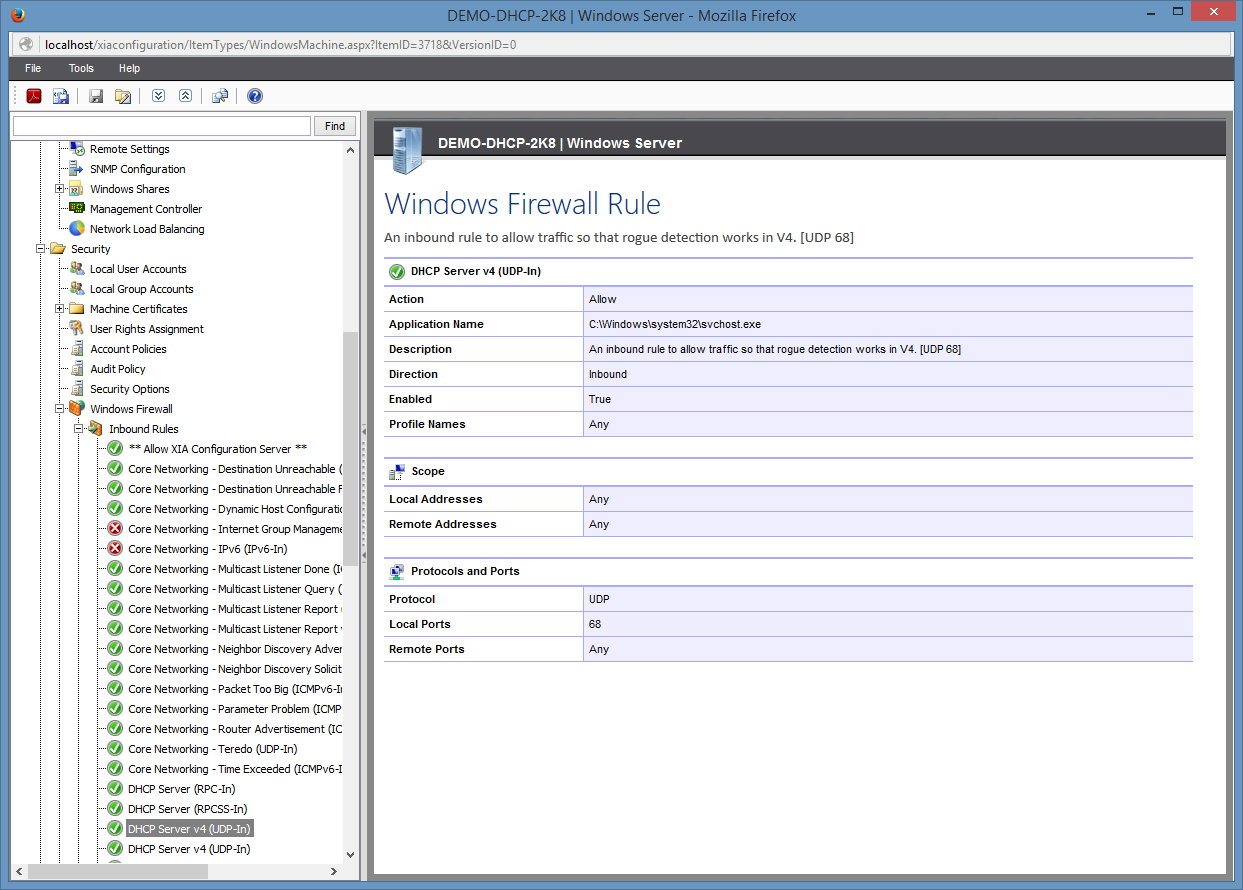Click inside the search text field
1243x890 pixels.
160,125
